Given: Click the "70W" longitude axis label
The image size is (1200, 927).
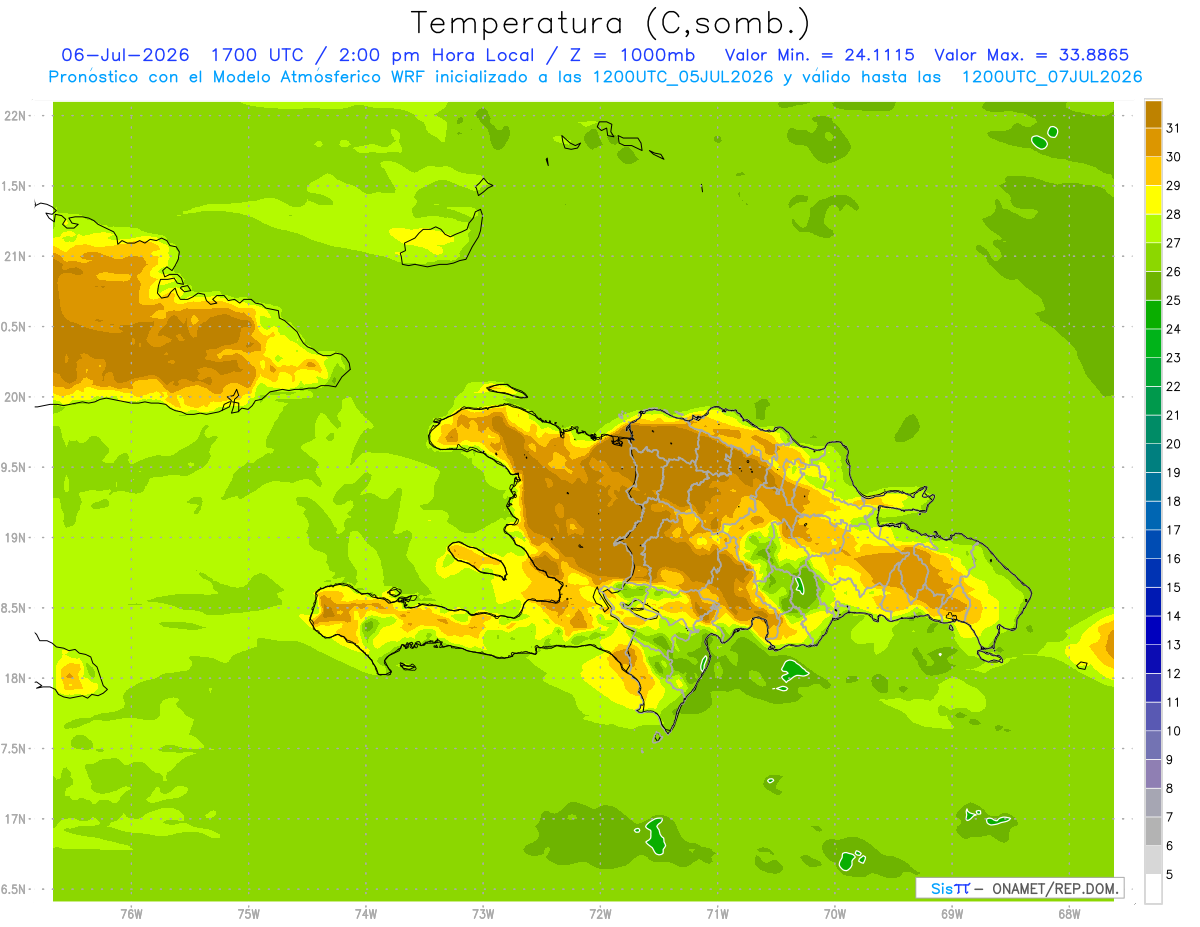Looking at the screenshot, I should (x=835, y=914).
